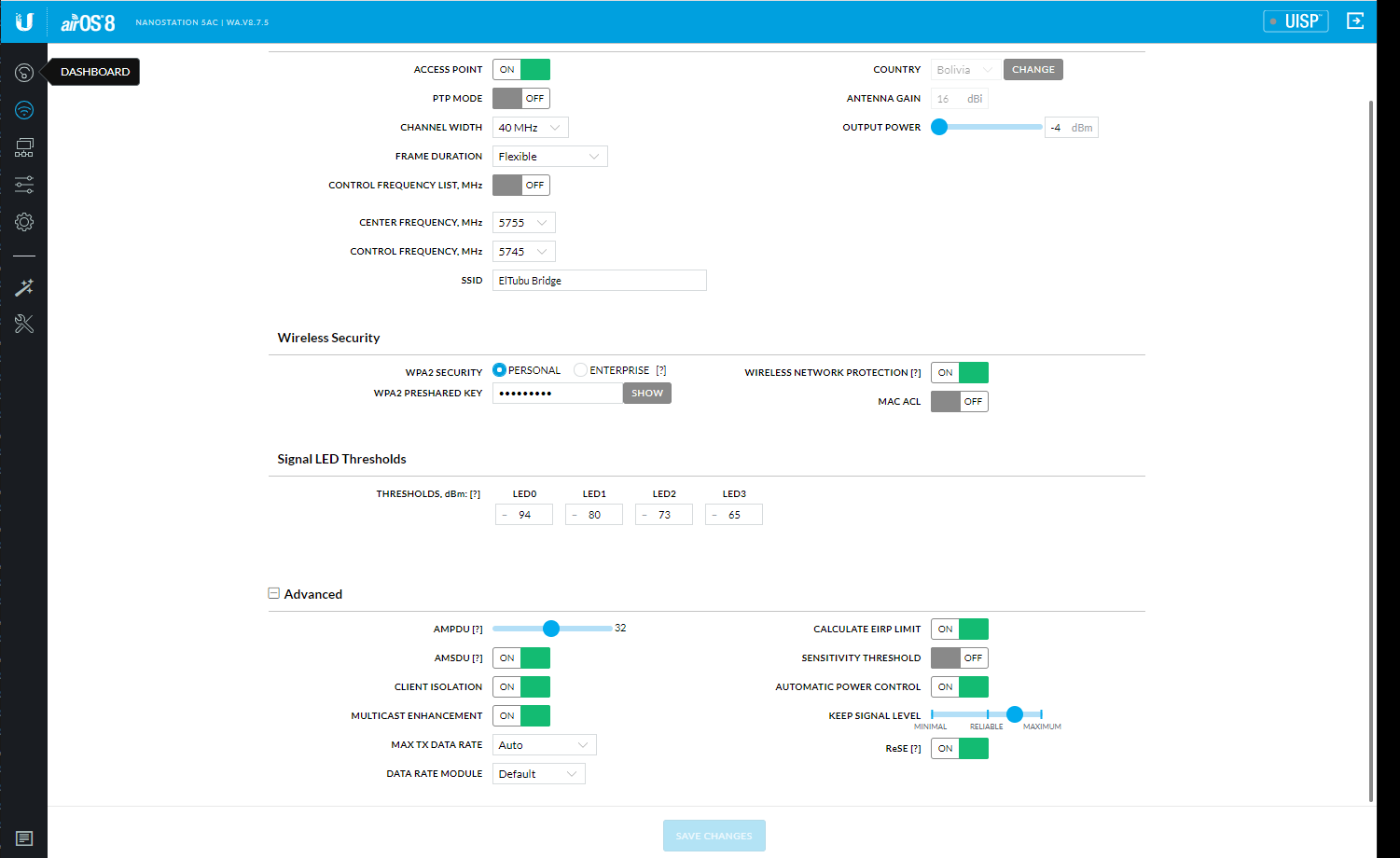1400x858 pixels.
Task: Select the Enterprise WPA2 security option
Action: coord(581,370)
